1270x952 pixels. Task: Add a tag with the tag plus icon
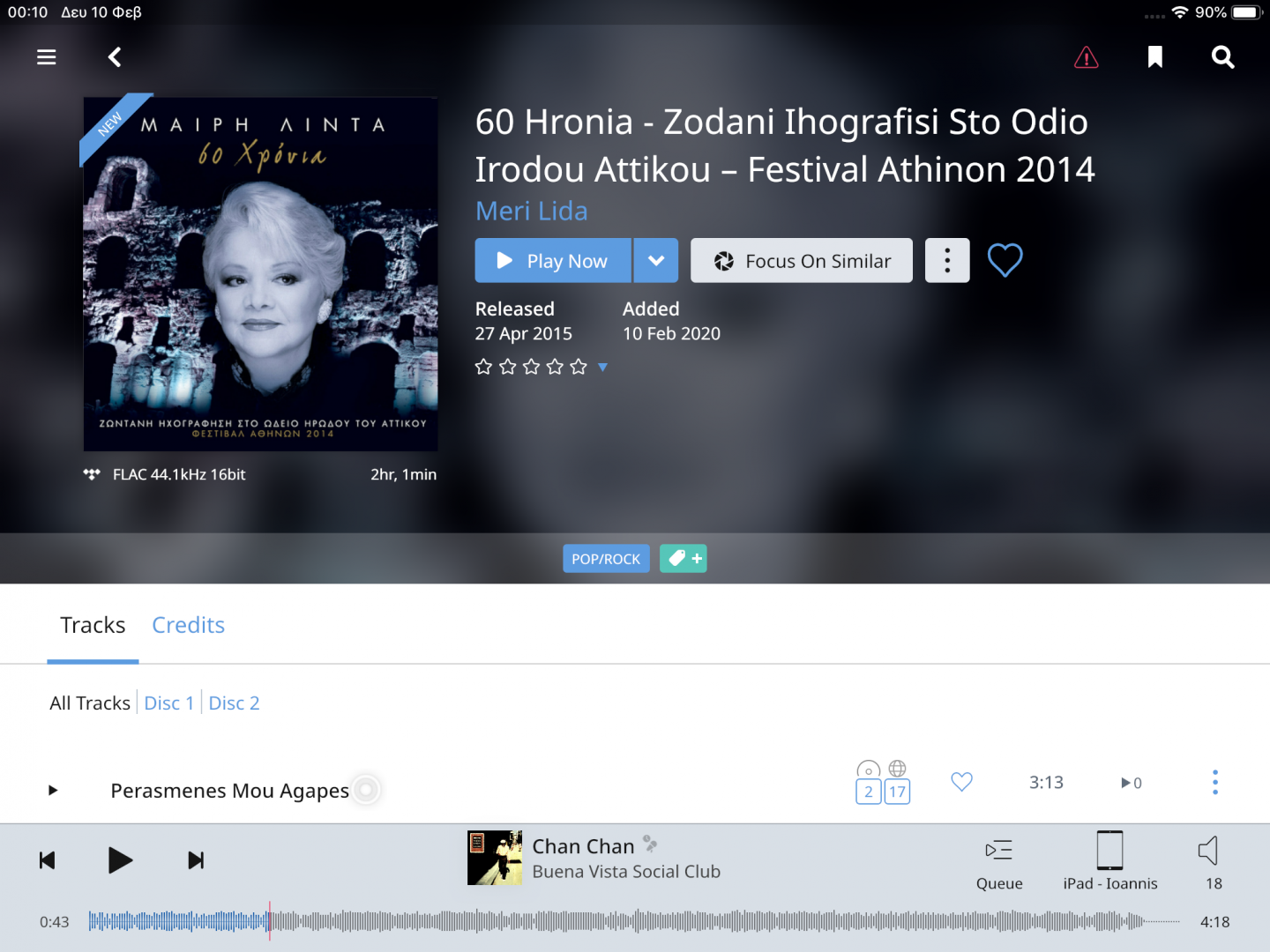[684, 558]
